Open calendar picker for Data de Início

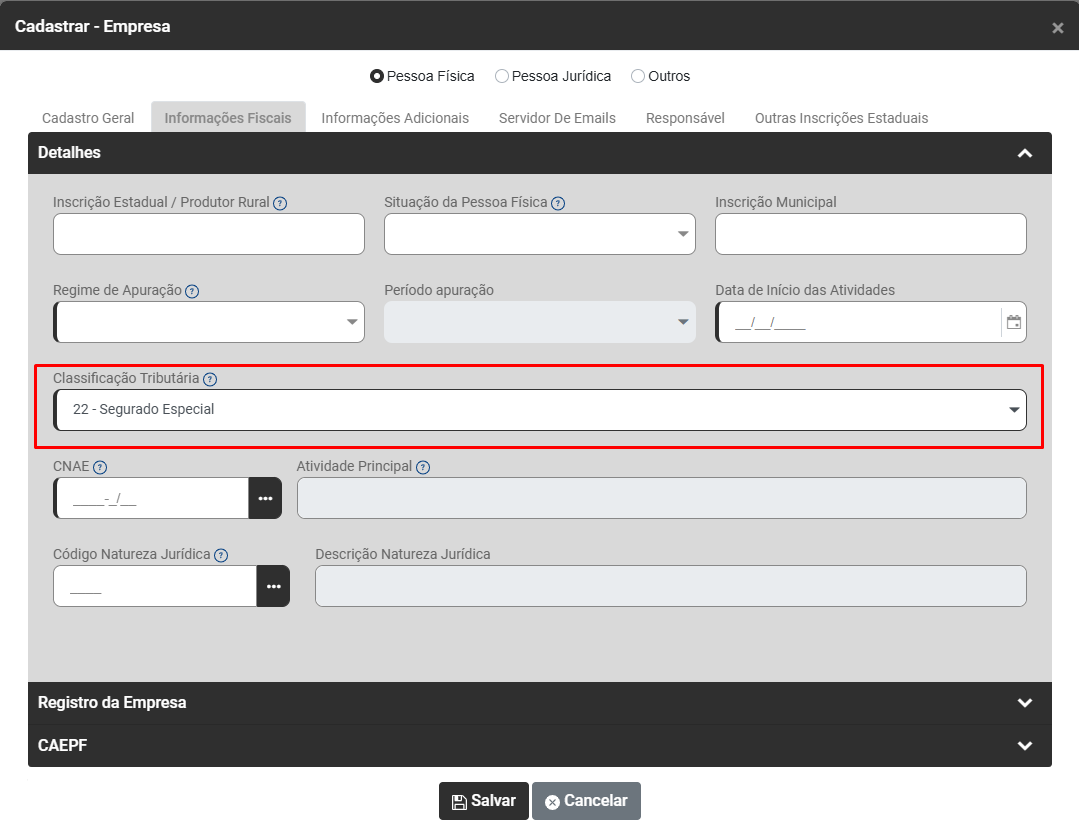coord(1013,322)
